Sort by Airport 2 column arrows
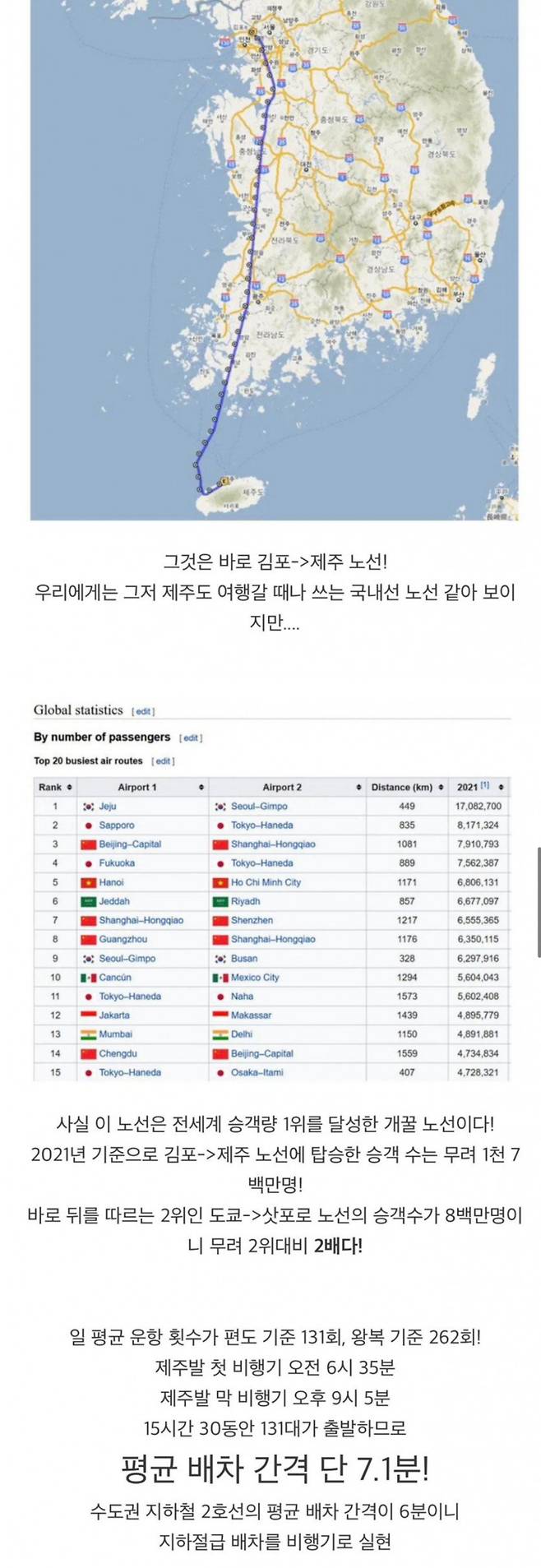Viewport: 541px width, 1568px height. click(358, 788)
